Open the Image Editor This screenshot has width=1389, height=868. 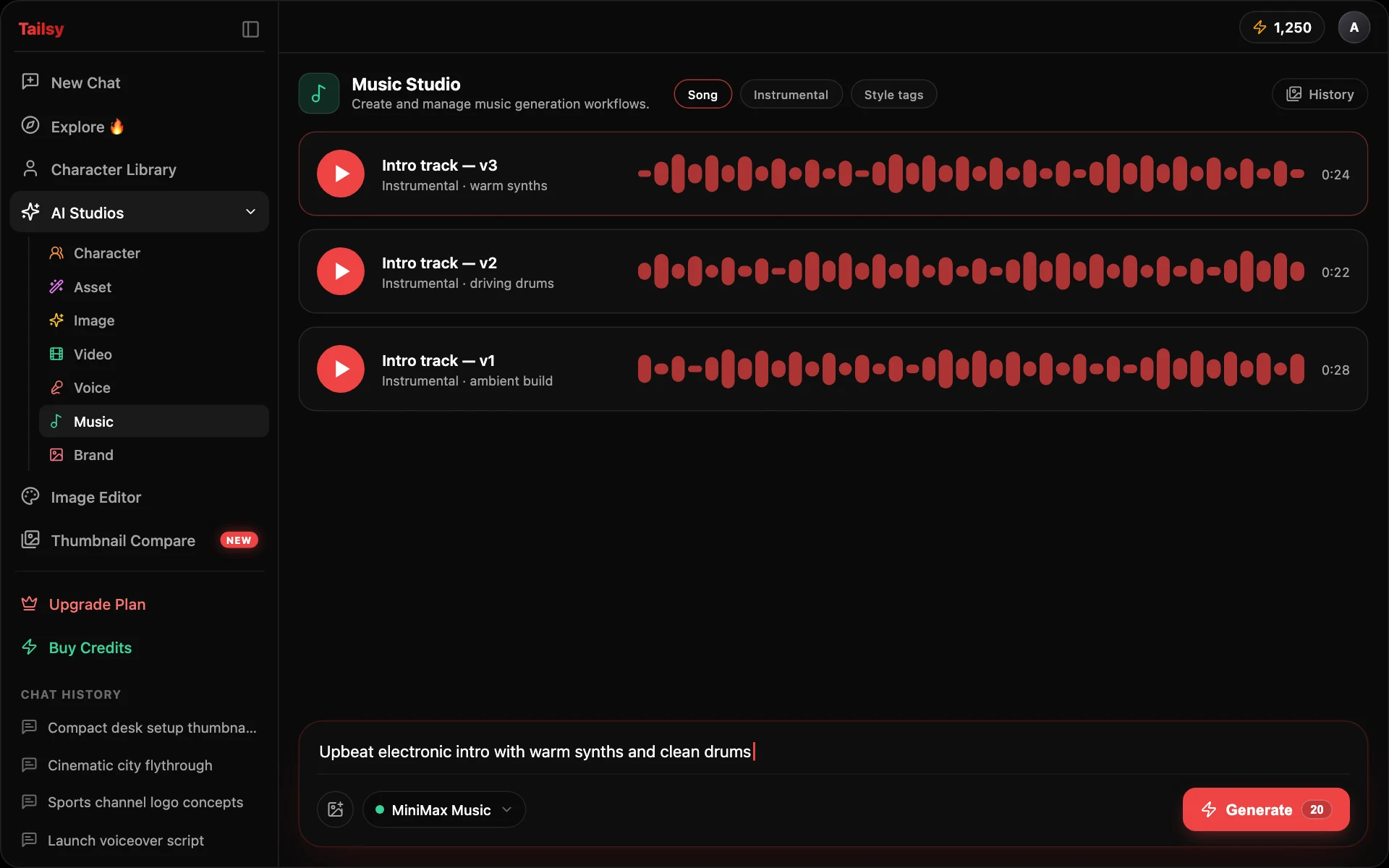(140, 497)
